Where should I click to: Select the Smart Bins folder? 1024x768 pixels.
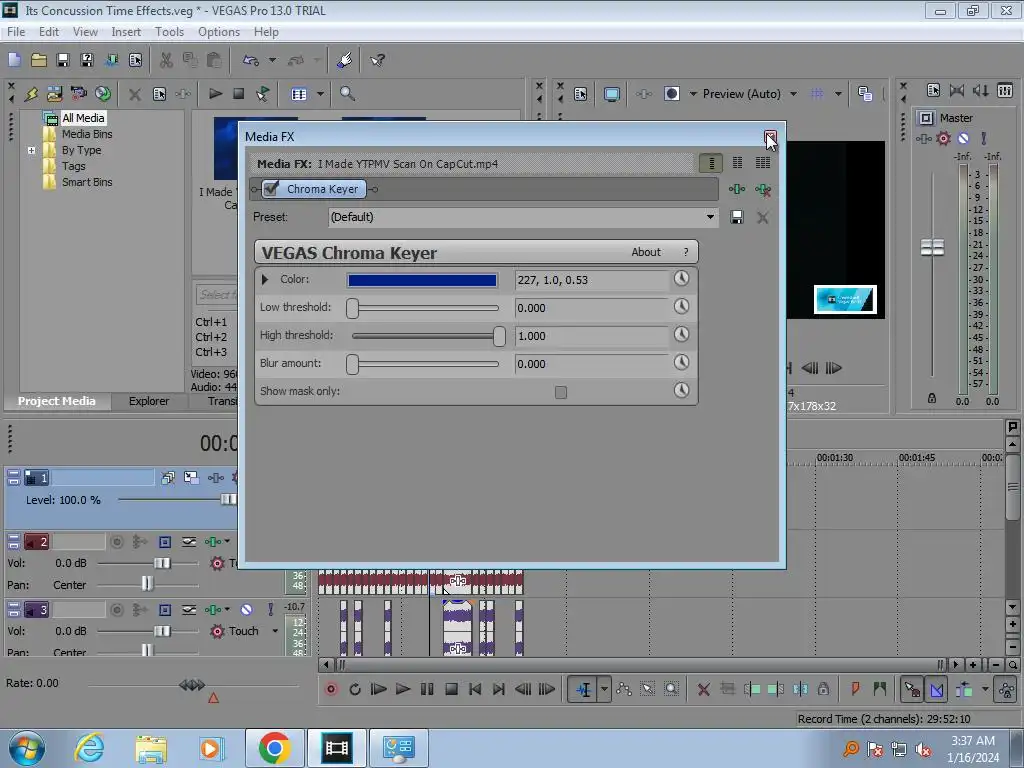pyautogui.click(x=87, y=182)
